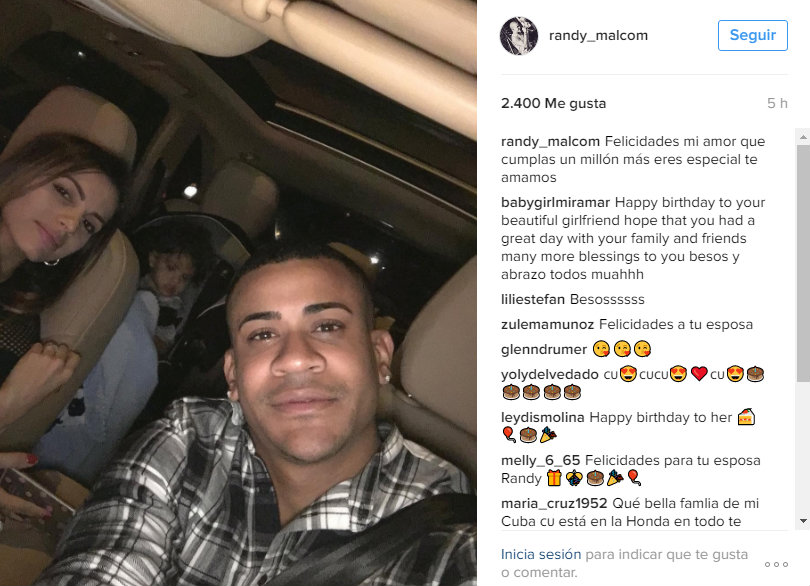The width and height of the screenshot is (810, 586).
Task: Click the Inicia sesión link
Action: (x=541, y=554)
